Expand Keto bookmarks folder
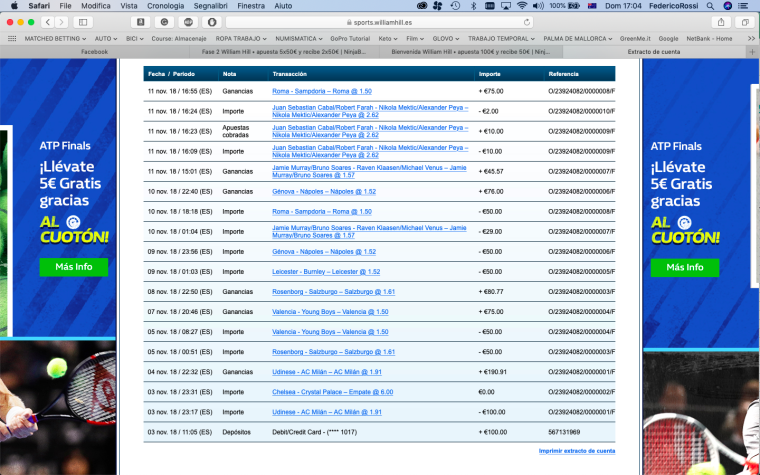Image resolution: width=760 pixels, height=475 pixels. 388,38
